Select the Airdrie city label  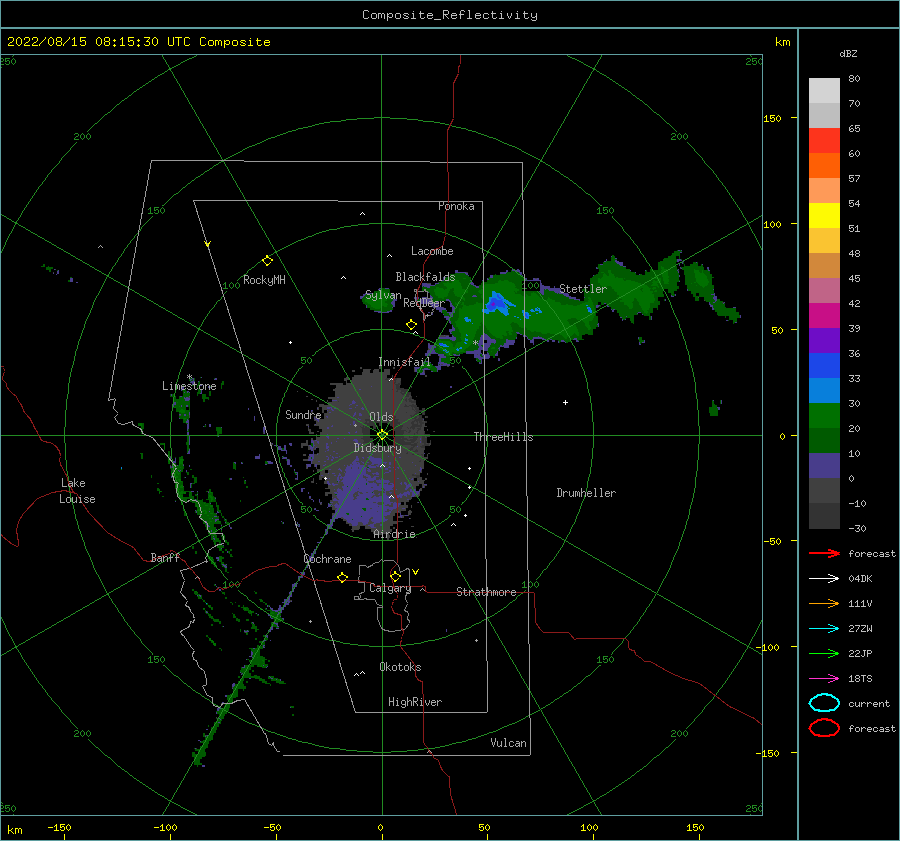pyautogui.click(x=394, y=534)
